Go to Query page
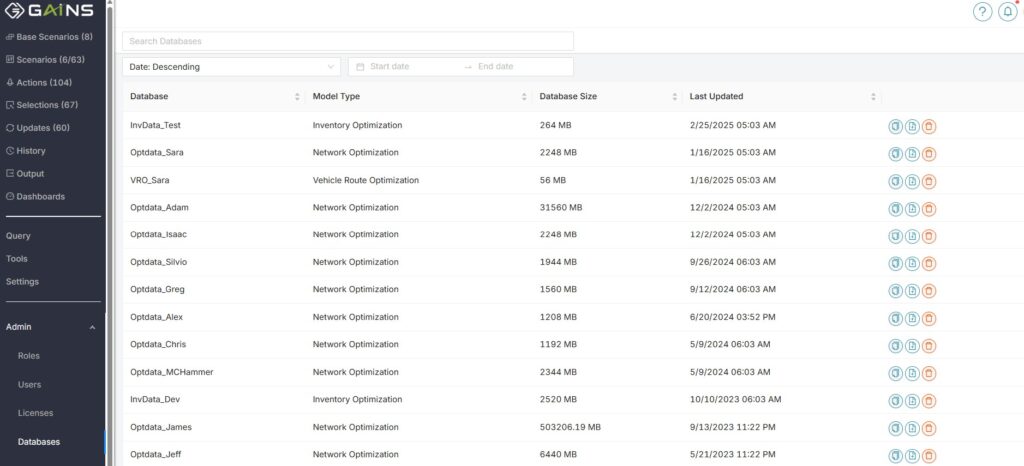The image size is (1024, 466). coord(18,236)
